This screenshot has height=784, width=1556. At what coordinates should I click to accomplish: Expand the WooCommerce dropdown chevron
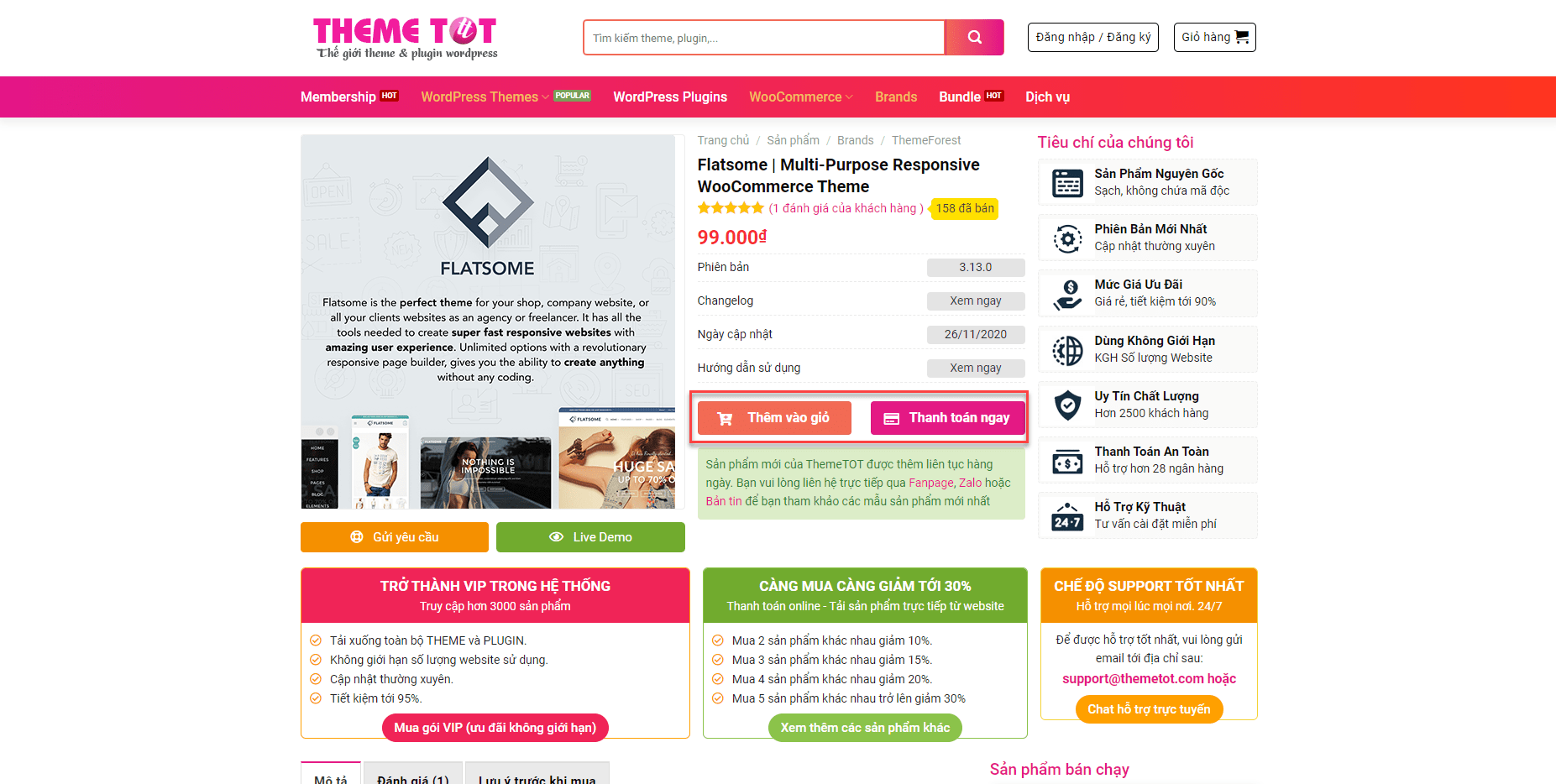pos(849,97)
